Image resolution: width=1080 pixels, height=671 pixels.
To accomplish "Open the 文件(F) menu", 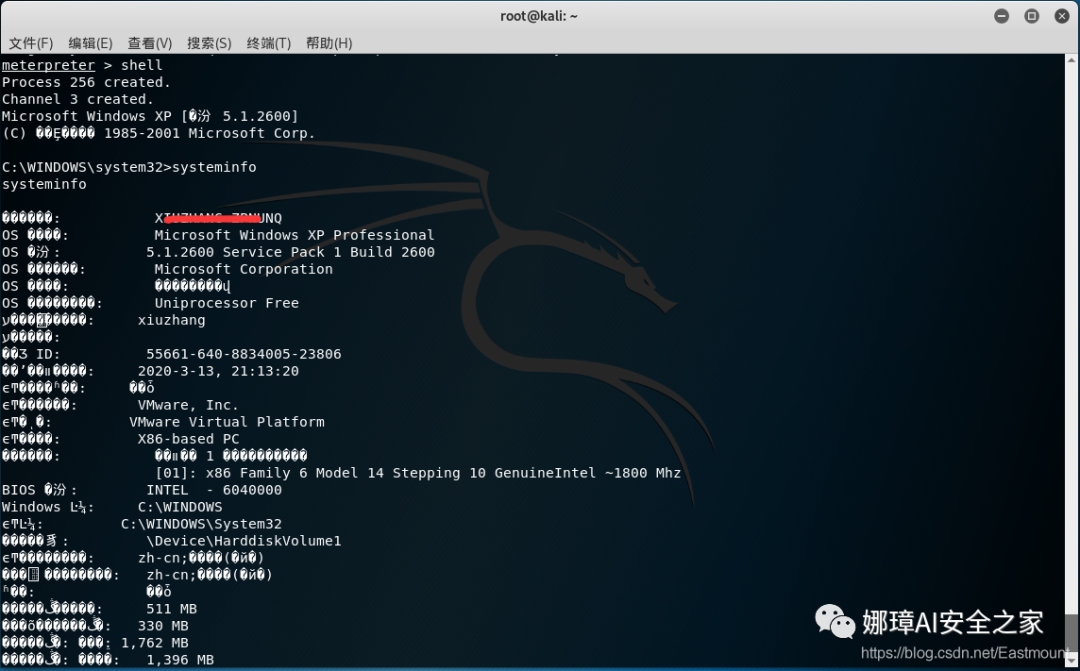I will (30, 43).
